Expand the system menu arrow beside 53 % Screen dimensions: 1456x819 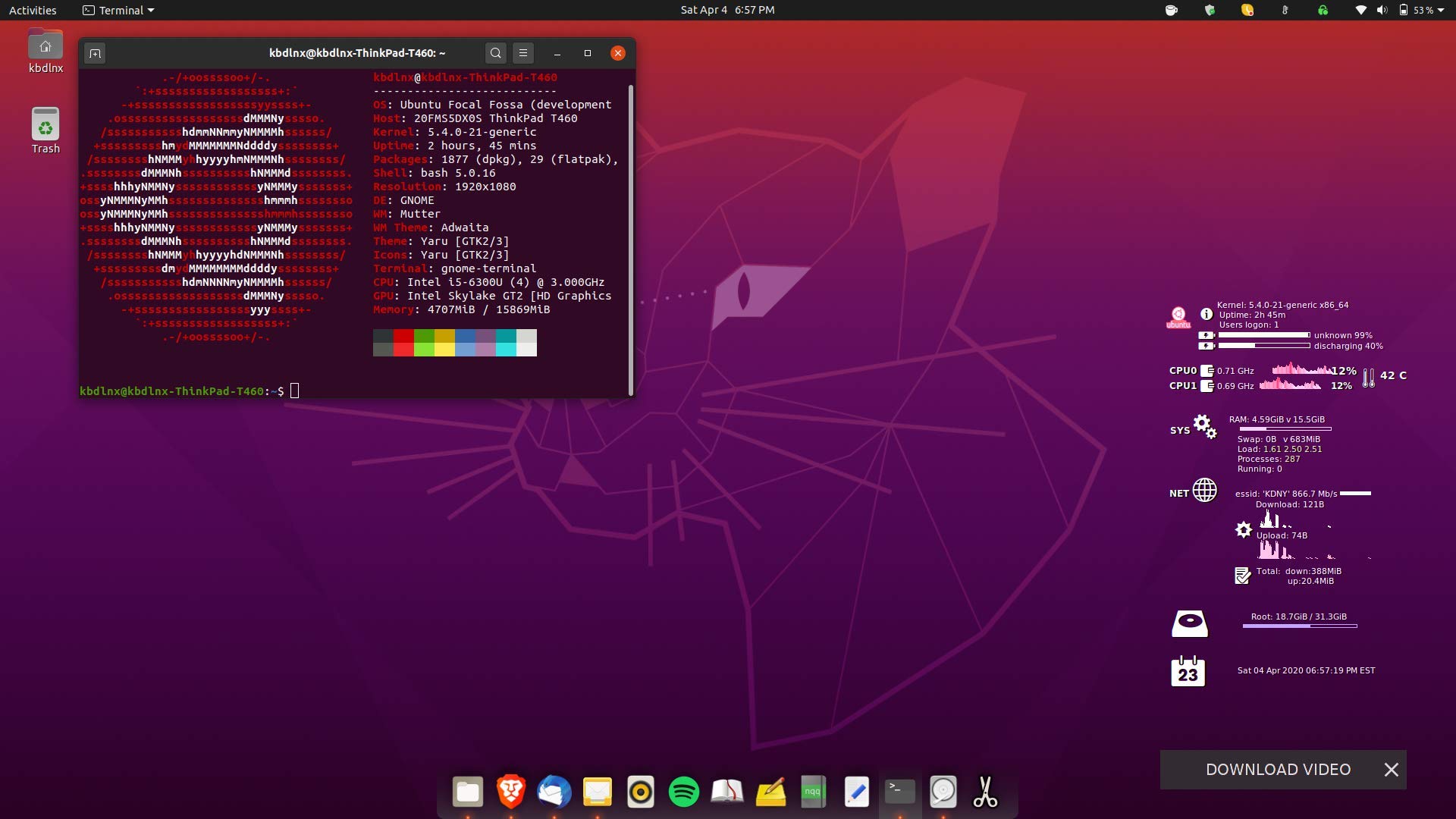pos(1440,11)
